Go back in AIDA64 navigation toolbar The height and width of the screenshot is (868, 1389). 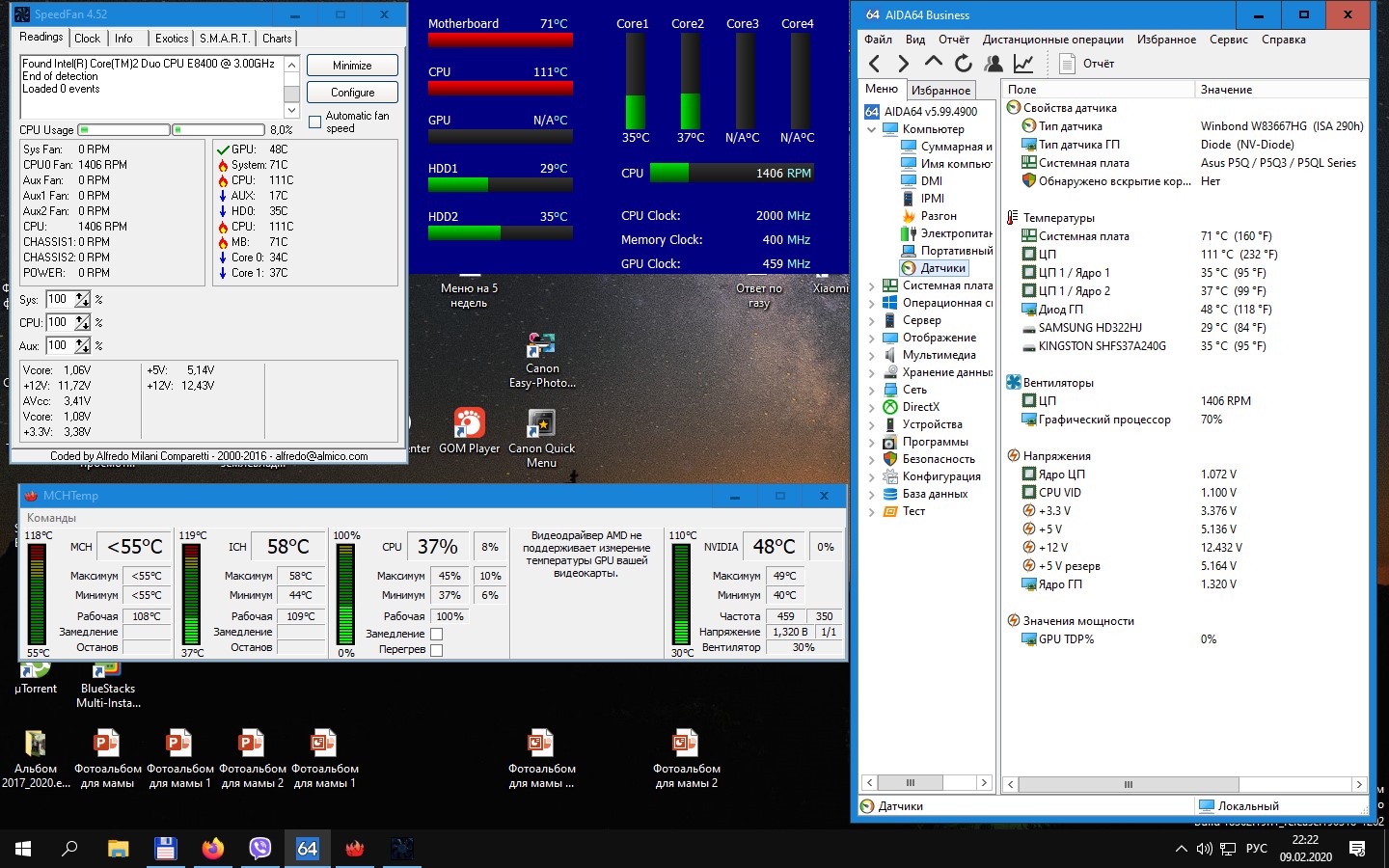[x=874, y=64]
